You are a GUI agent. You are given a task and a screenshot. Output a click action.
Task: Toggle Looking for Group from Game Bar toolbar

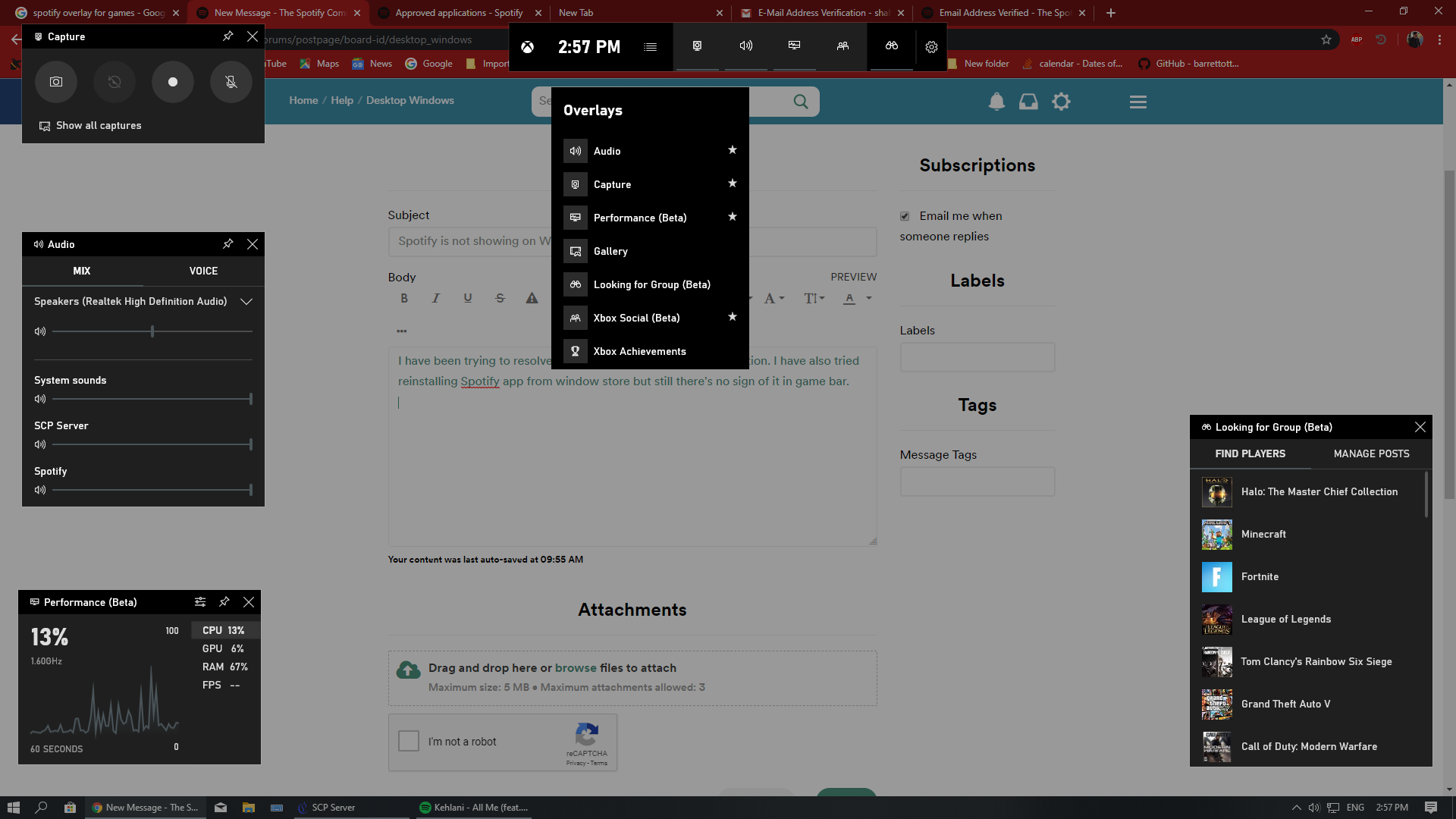tap(892, 46)
